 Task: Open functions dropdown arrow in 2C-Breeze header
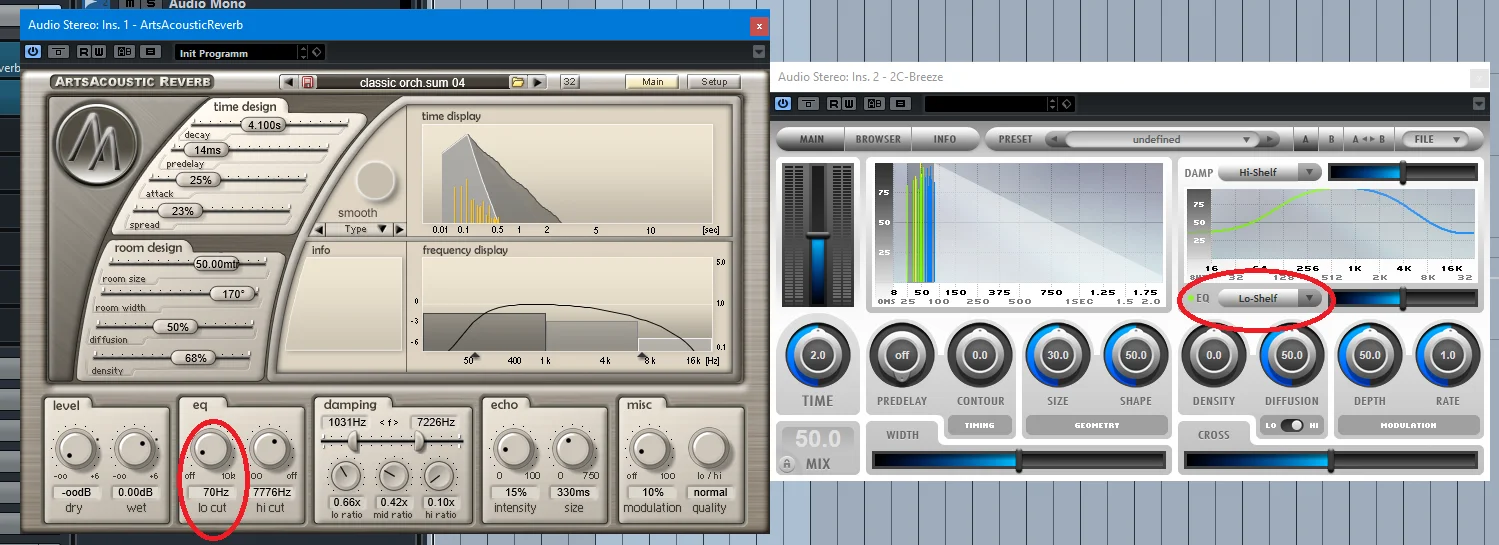pos(1479,103)
